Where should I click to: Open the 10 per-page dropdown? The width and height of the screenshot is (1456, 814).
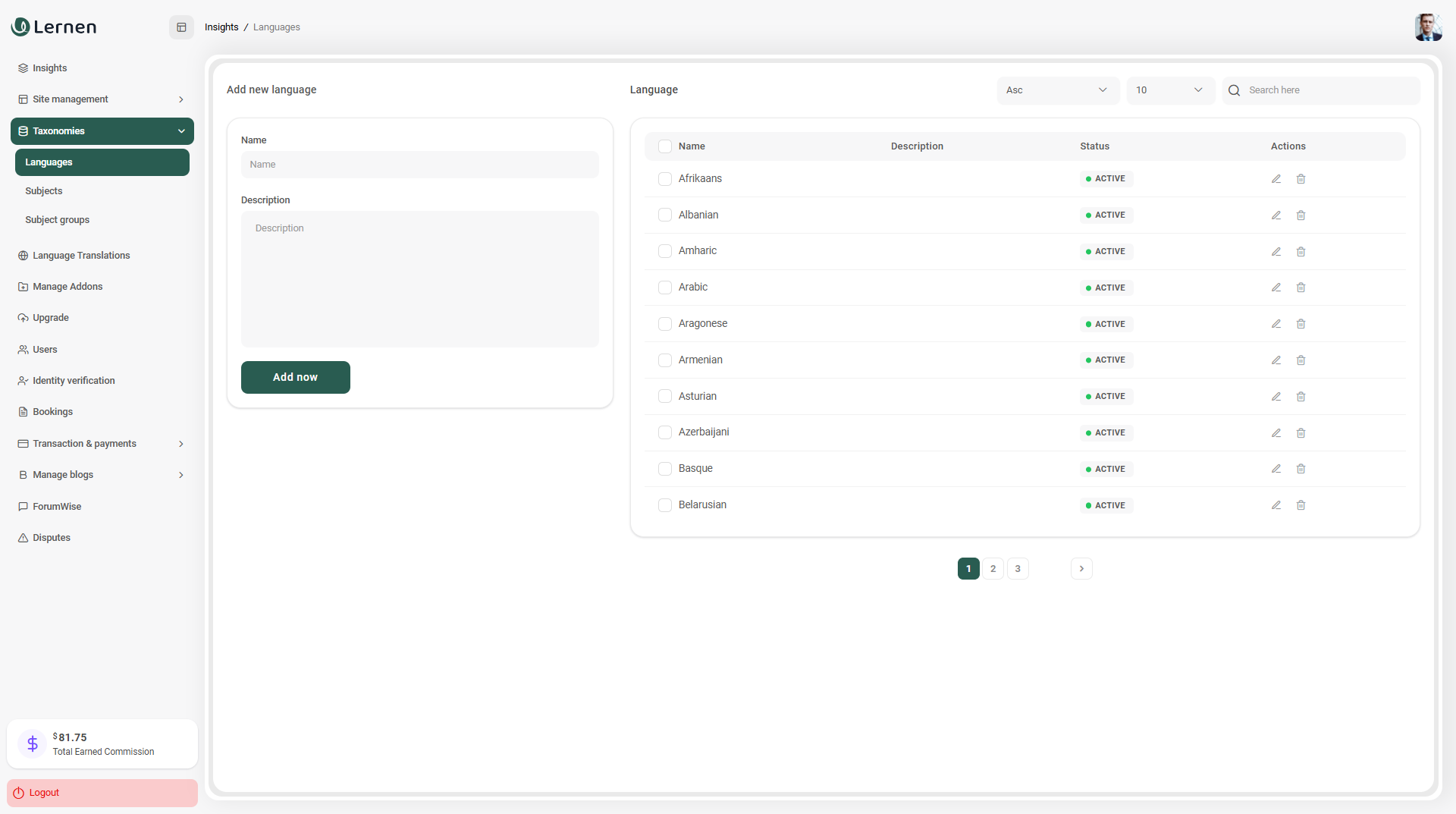pyautogui.click(x=1169, y=90)
